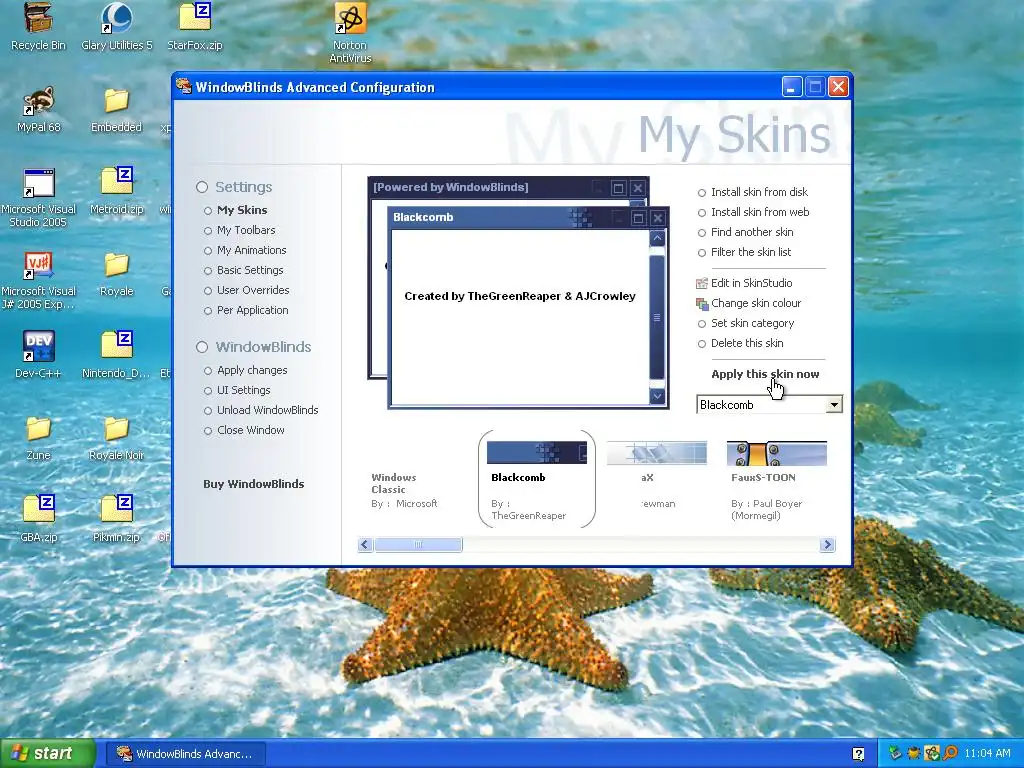Click the question mark help tray icon
This screenshot has width=1024, height=768.
coord(858,754)
